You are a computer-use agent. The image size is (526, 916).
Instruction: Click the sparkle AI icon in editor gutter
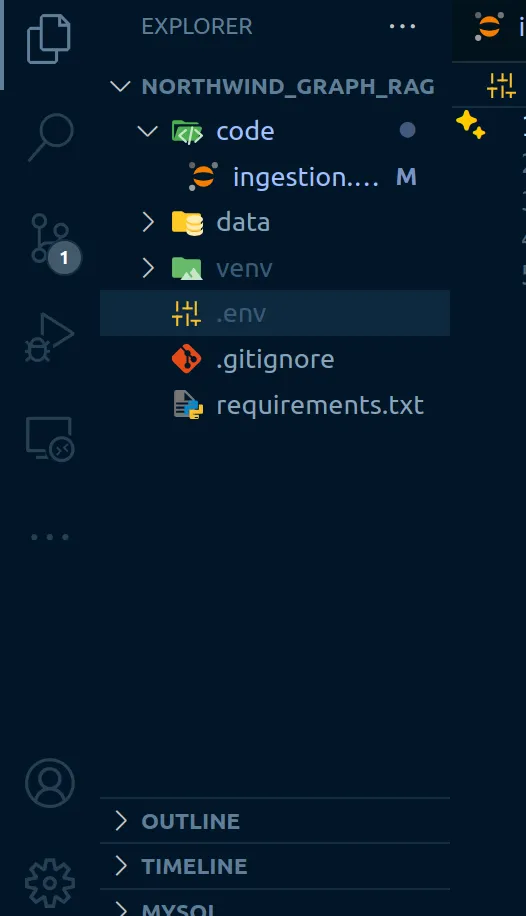(470, 124)
